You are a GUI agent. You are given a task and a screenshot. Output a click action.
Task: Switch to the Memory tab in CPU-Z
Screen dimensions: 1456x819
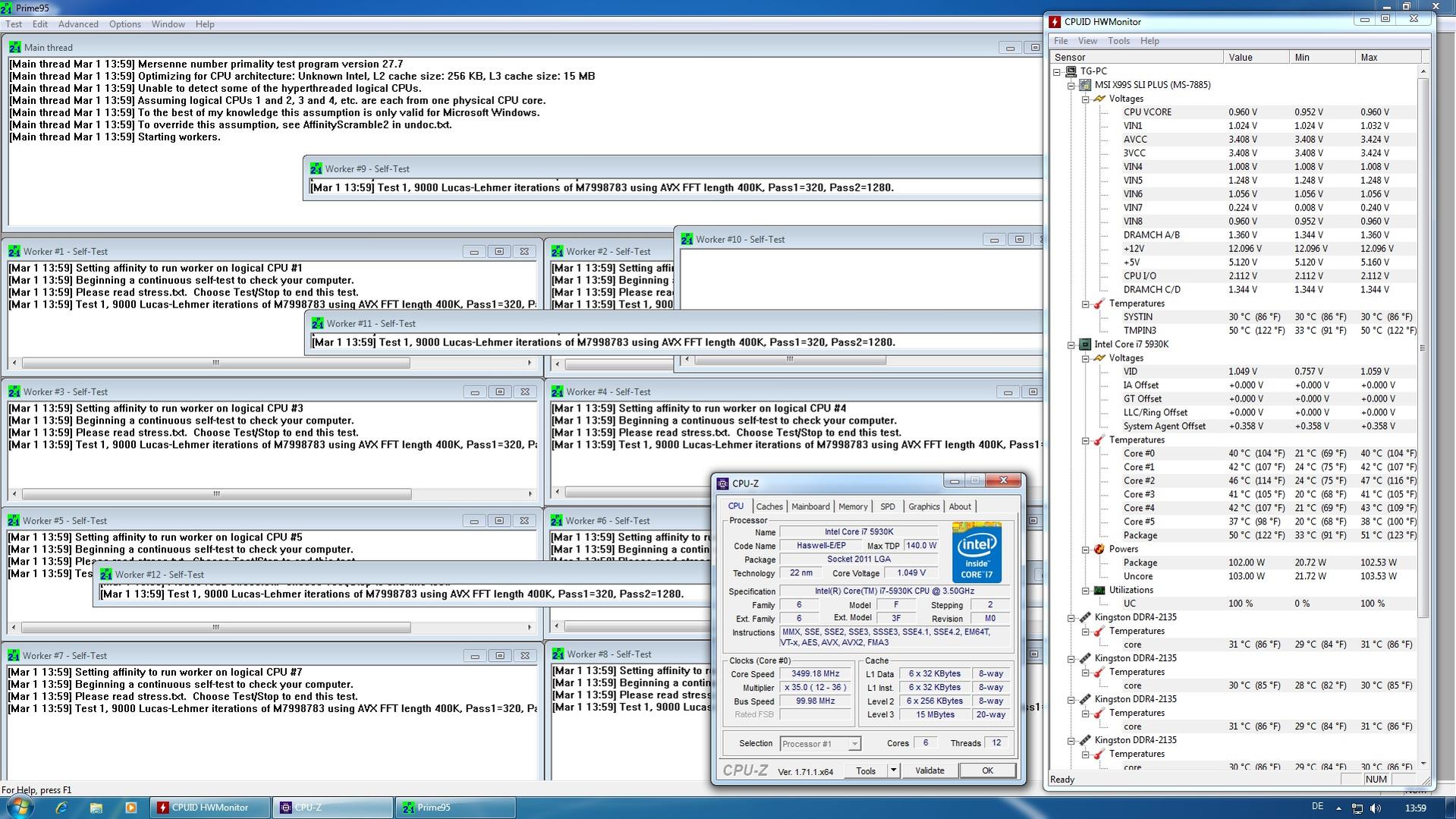(x=853, y=507)
